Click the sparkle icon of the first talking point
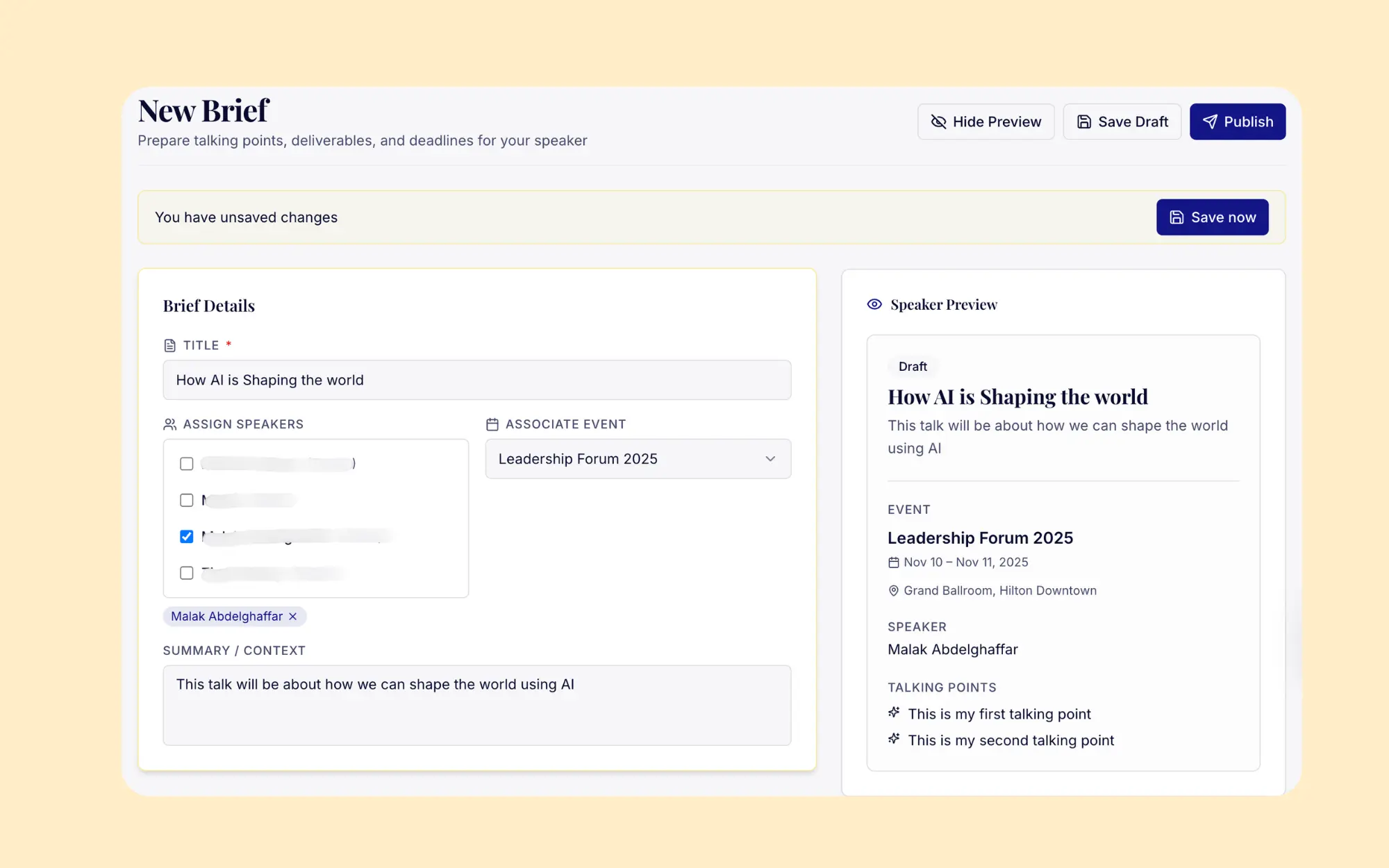The image size is (1389, 868). (894, 712)
